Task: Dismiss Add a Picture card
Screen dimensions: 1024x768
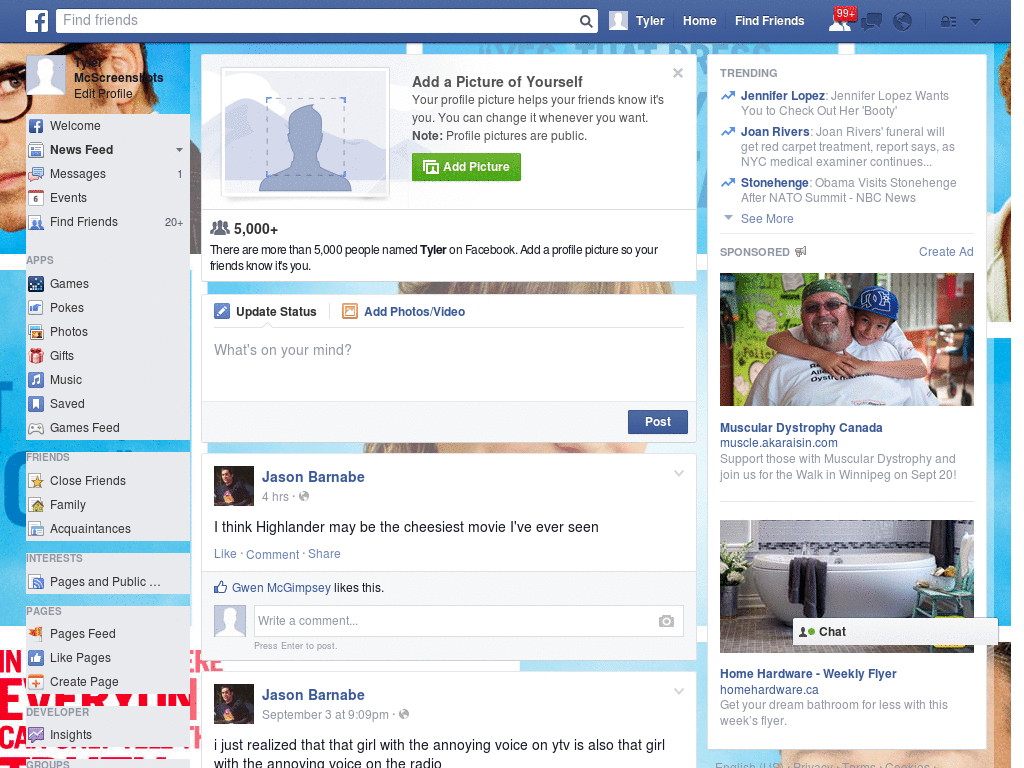Action: point(678,73)
